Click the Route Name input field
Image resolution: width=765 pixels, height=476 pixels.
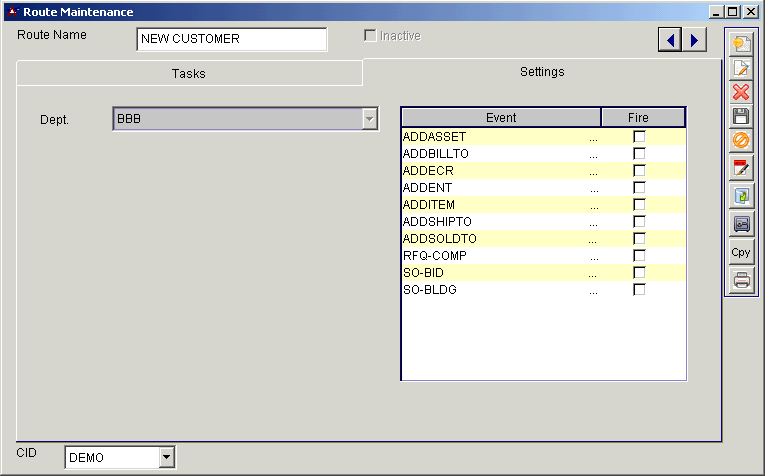[x=231, y=39]
